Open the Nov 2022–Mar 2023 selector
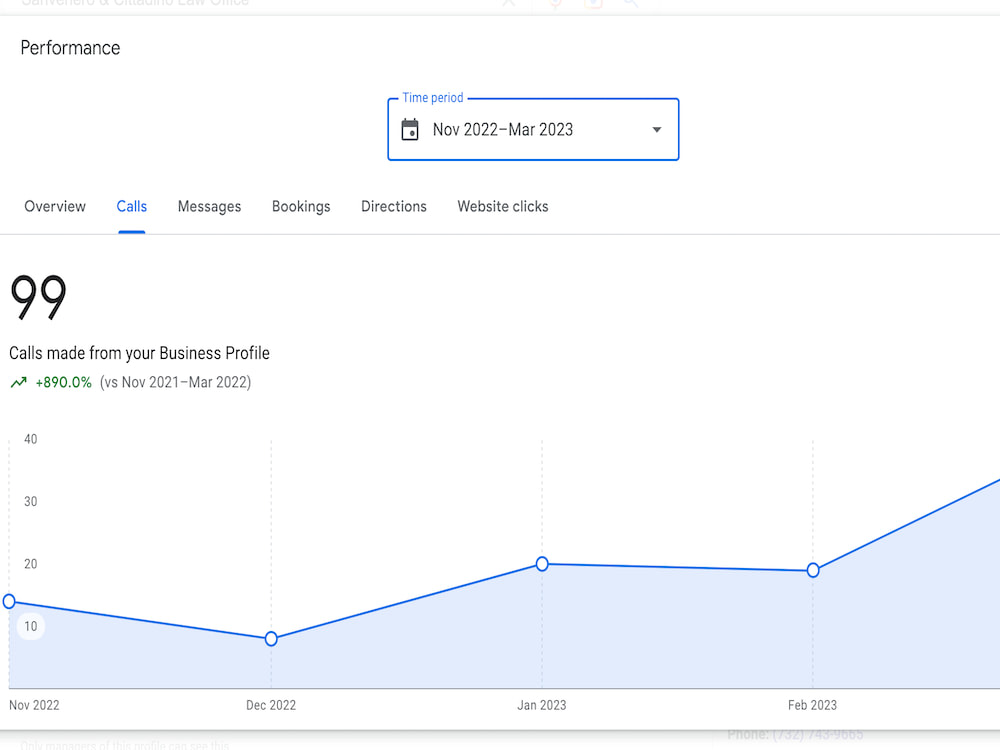Screen dimensions: 1000x750 point(533,129)
